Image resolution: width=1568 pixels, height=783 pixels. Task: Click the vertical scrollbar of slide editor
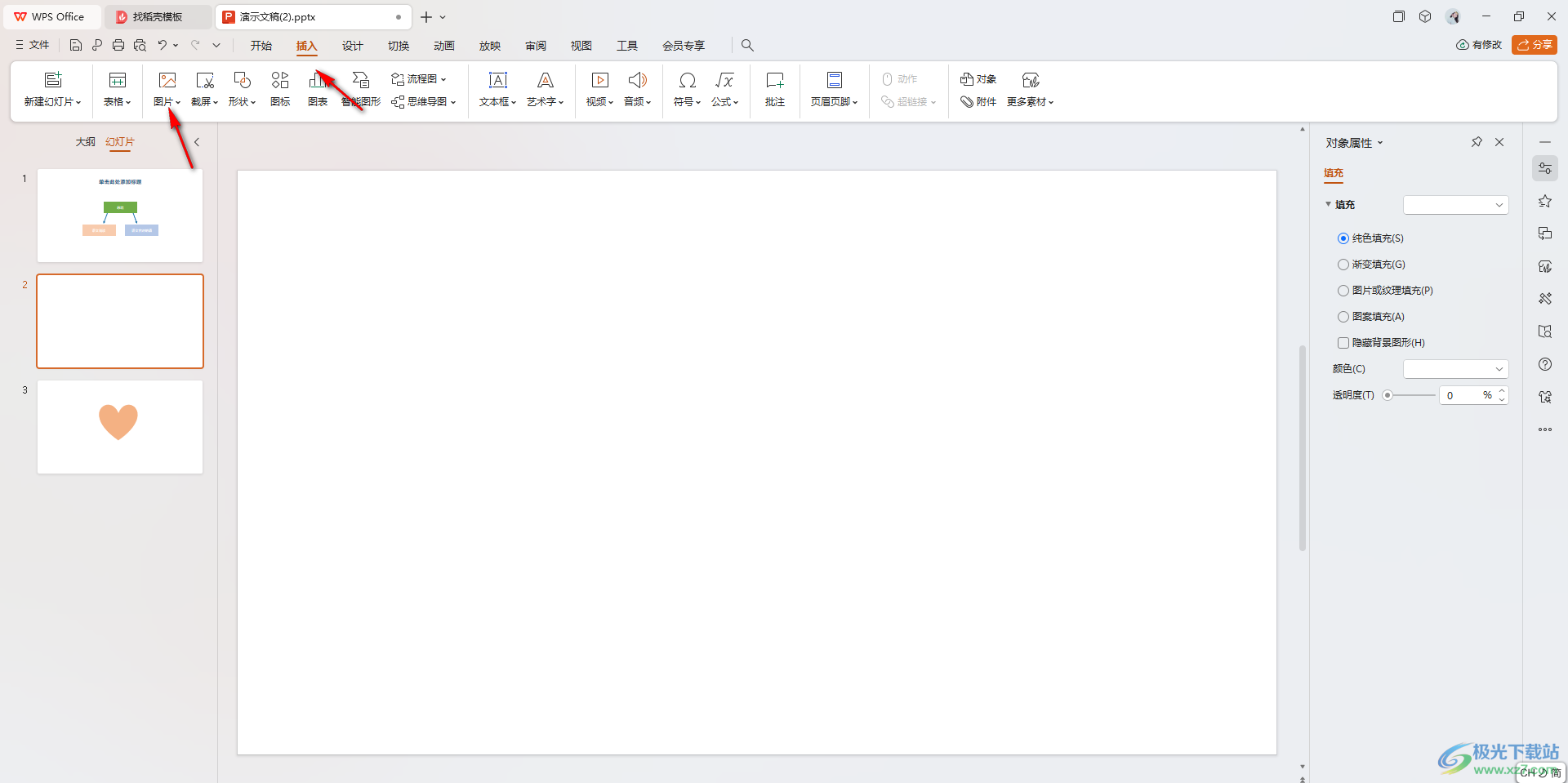[x=1302, y=447]
